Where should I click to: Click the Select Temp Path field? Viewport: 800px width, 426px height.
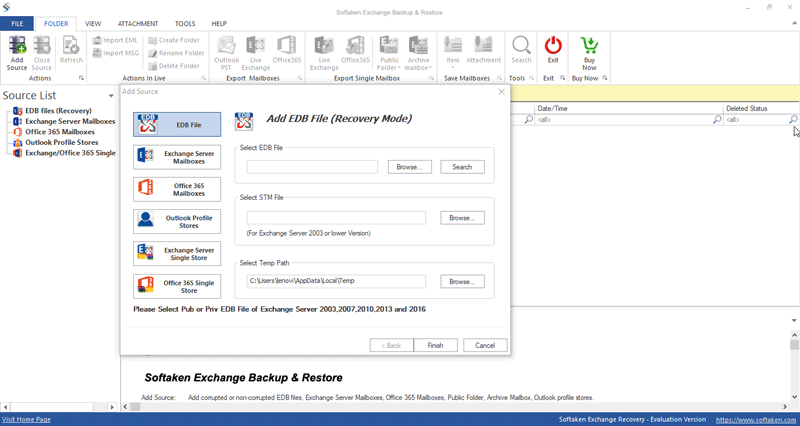pyautogui.click(x=336, y=281)
